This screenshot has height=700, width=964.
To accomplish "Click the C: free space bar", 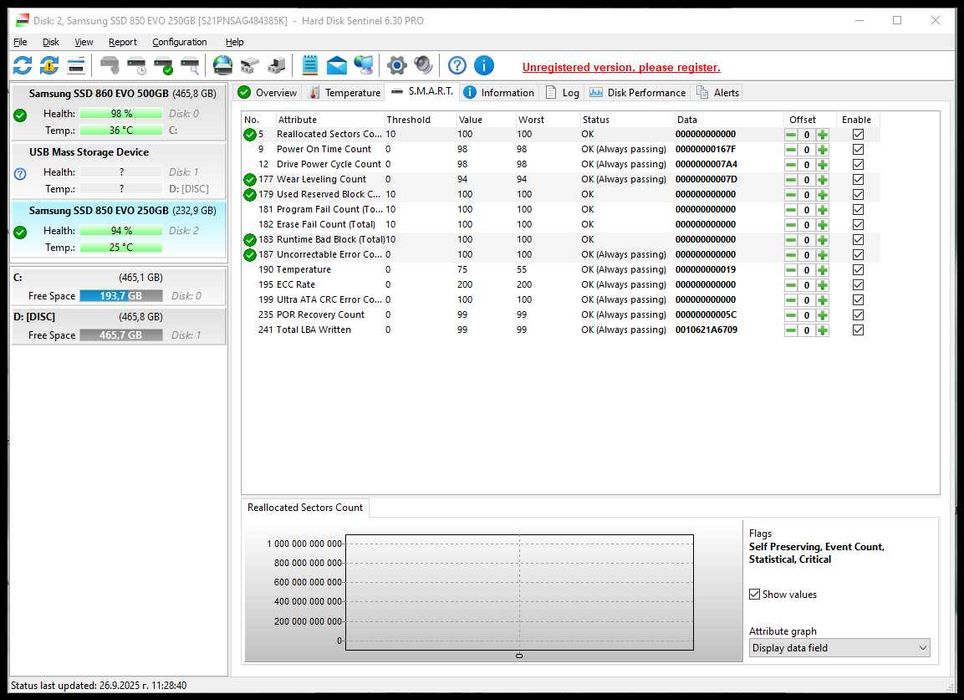I will click(x=120, y=296).
